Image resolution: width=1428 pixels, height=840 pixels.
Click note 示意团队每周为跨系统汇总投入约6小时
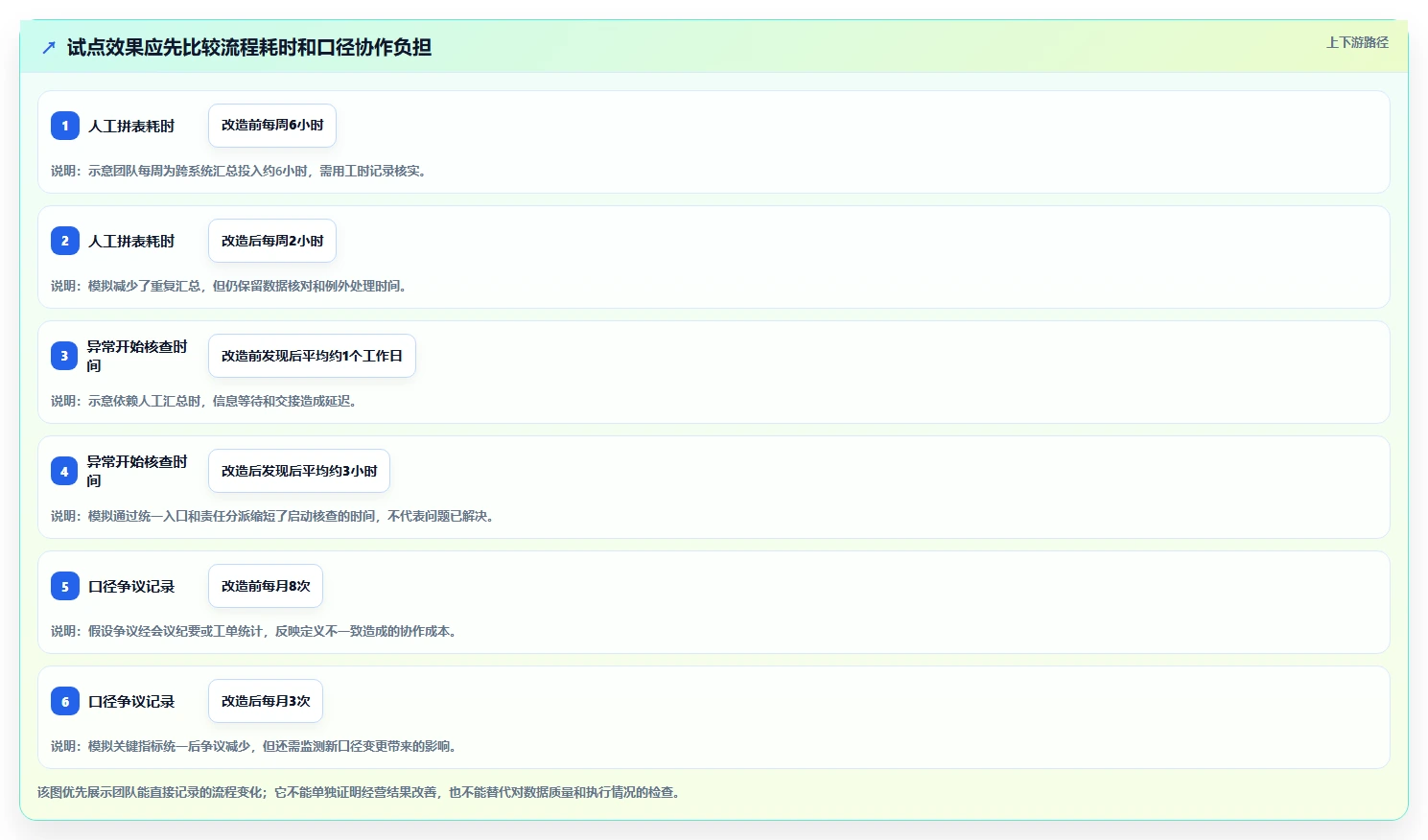pos(239,171)
